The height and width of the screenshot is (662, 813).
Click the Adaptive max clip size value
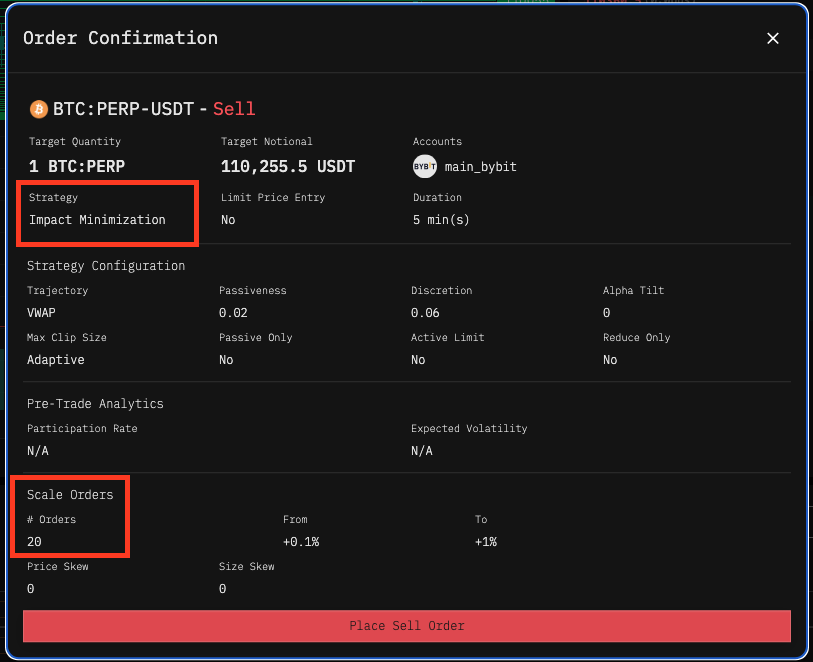tap(55, 359)
